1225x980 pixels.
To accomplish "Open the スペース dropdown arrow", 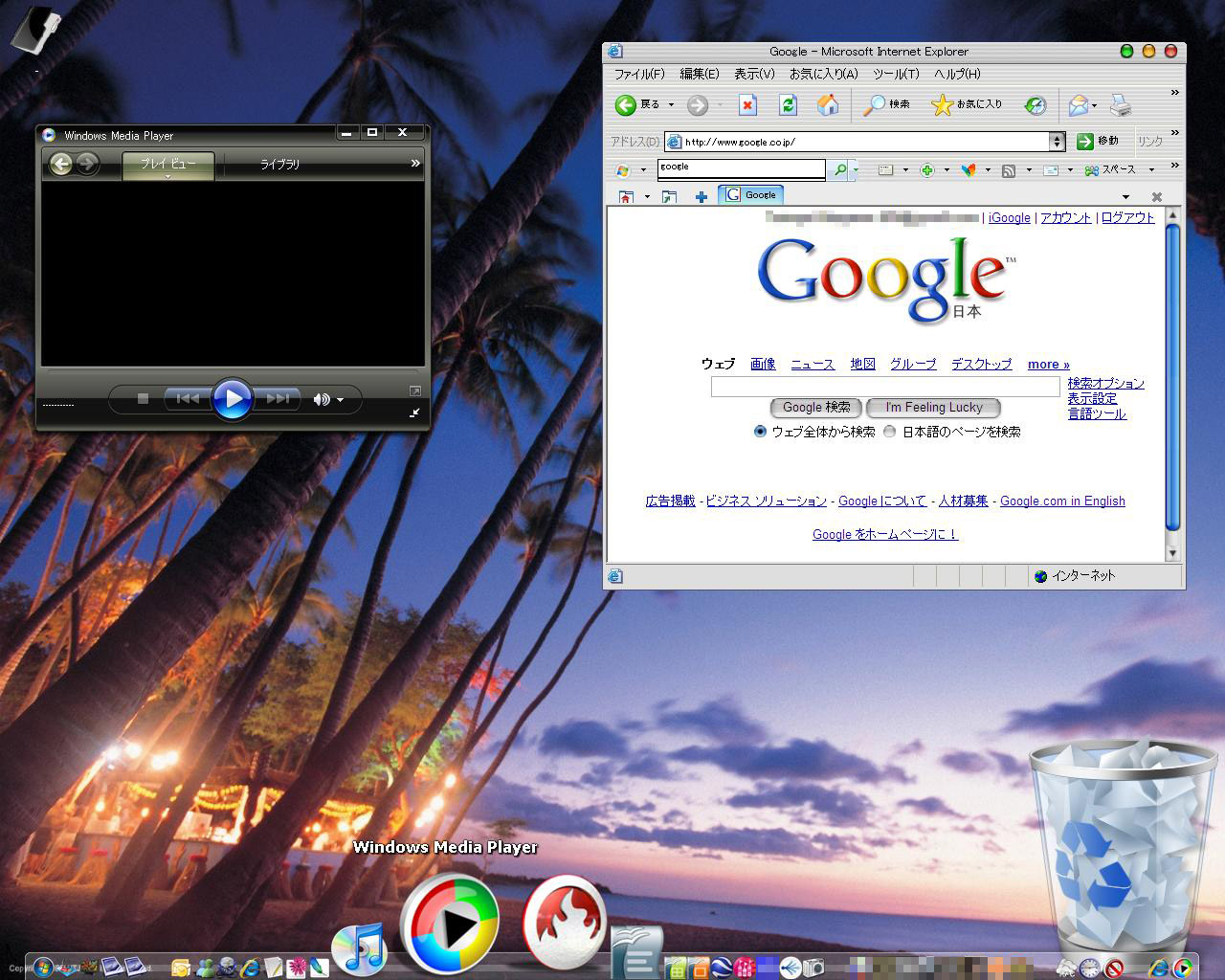I will pyautogui.click(x=1151, y=170).
